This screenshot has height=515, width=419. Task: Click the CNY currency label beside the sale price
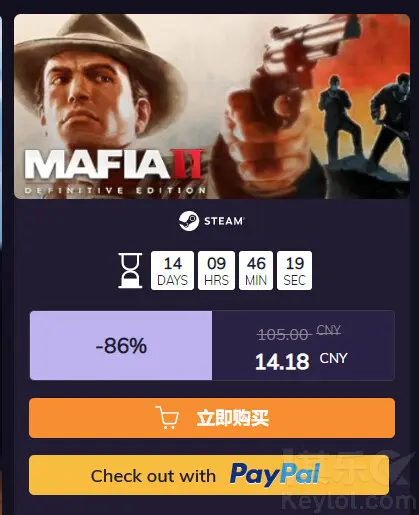click(x=333, y=358)
